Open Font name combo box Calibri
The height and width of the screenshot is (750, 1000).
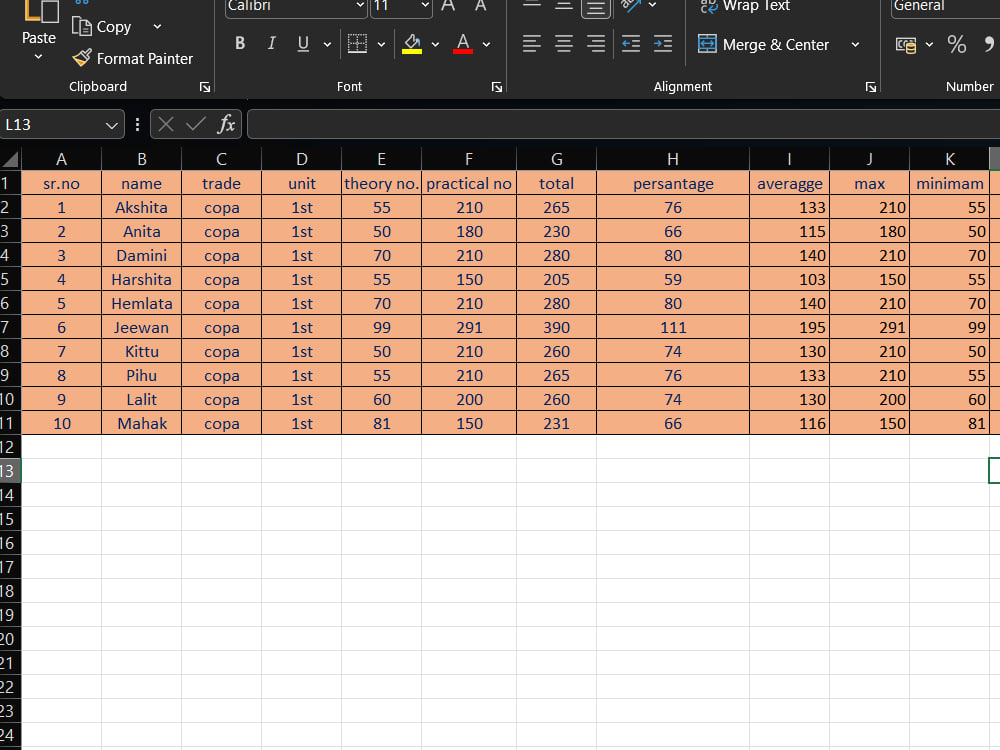coord(296,6)
